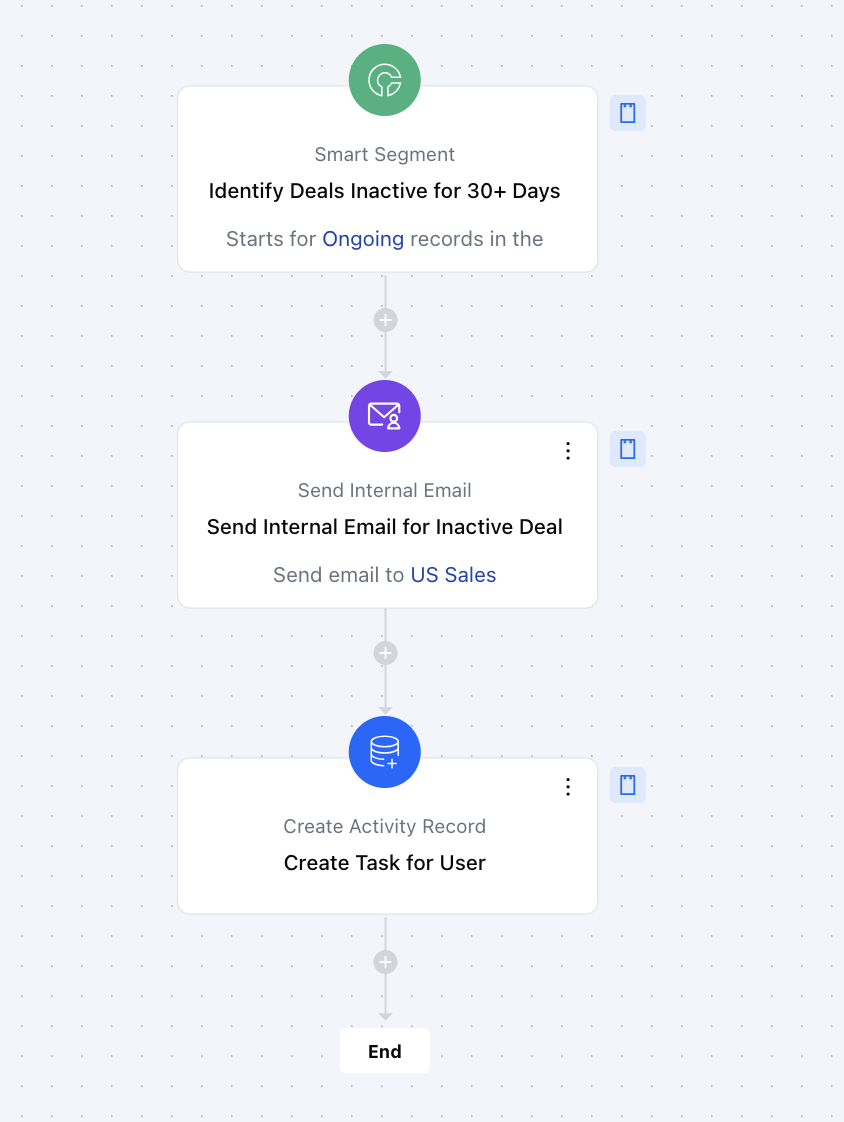Add step after Smart Segment via plus icon
The height and width of the screenshot is (1122, 844).
point(385,320)
